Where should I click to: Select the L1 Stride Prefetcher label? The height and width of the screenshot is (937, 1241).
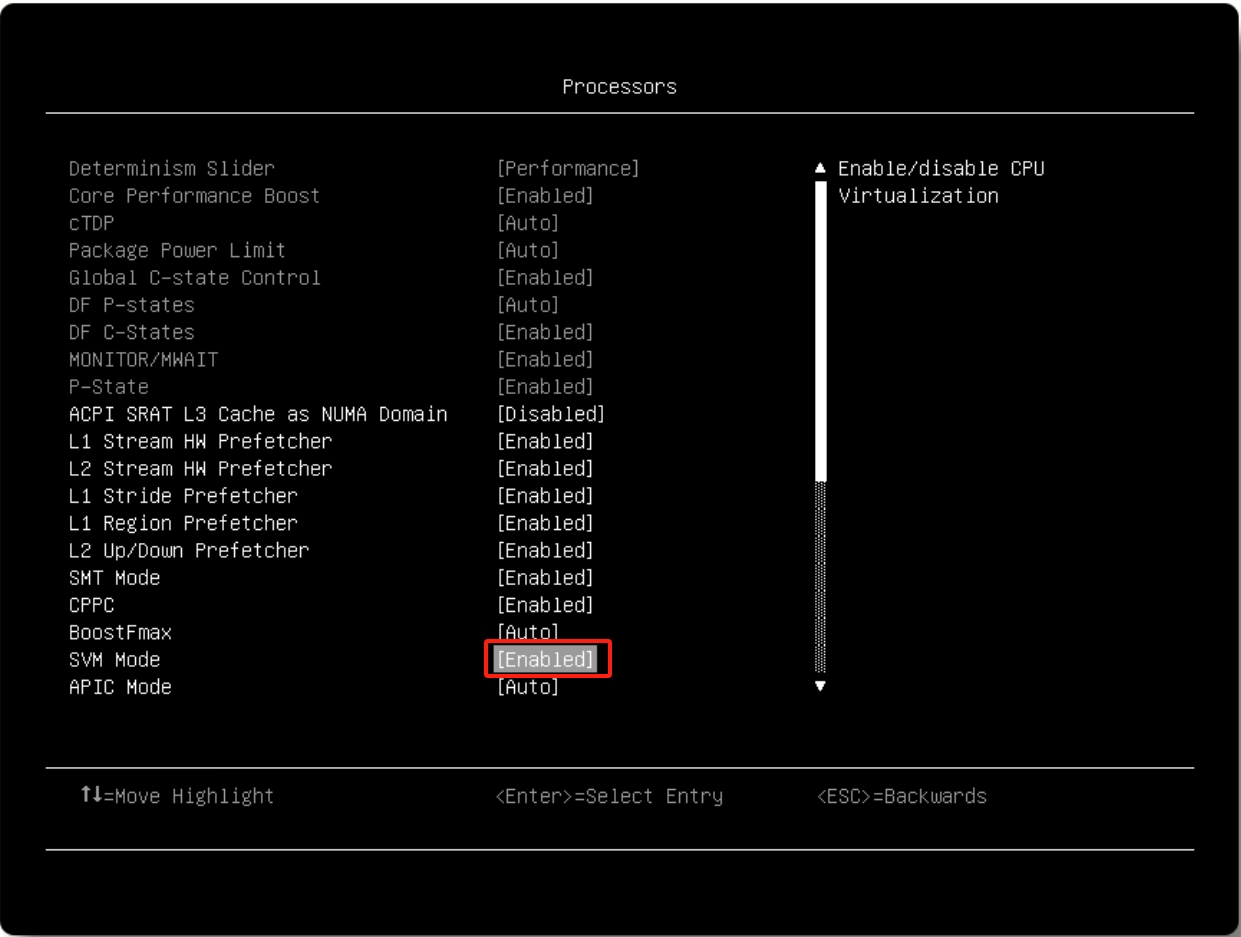(183, 496)
